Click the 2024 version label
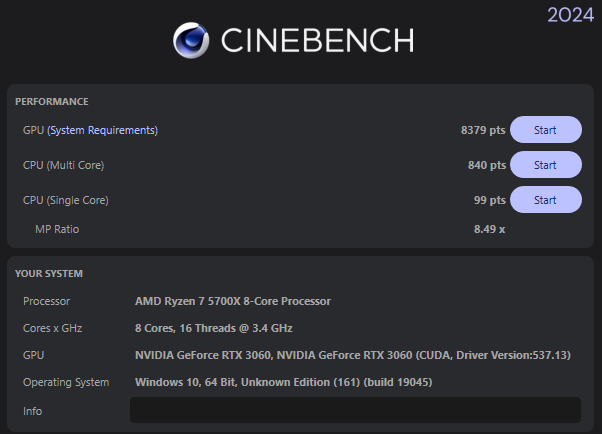The image size is (602, 434). click(571, 15)
